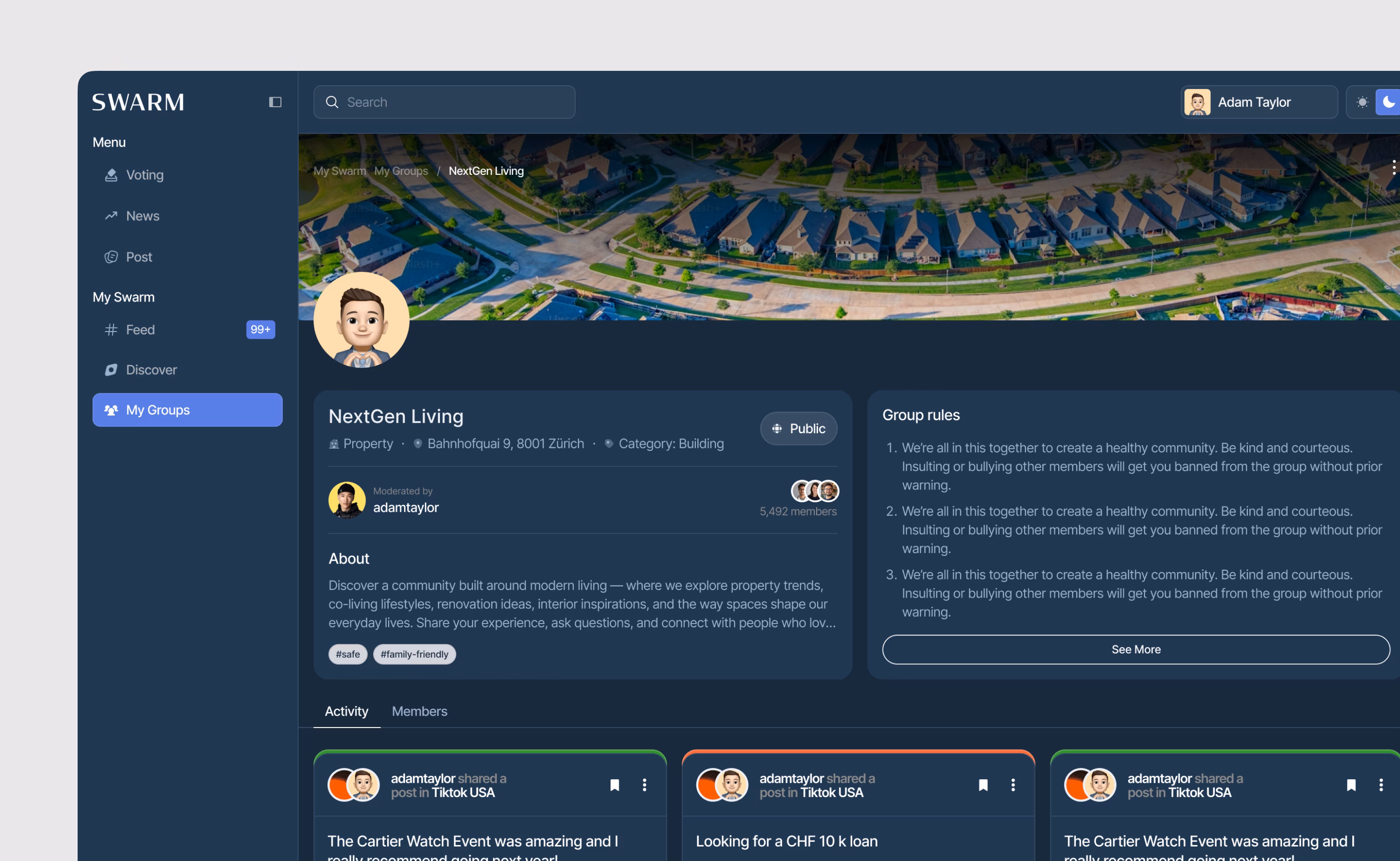Bookmark the first Cartier Watch post
The width and height of the screenshot is (1400, 861).
click(615, 785)
